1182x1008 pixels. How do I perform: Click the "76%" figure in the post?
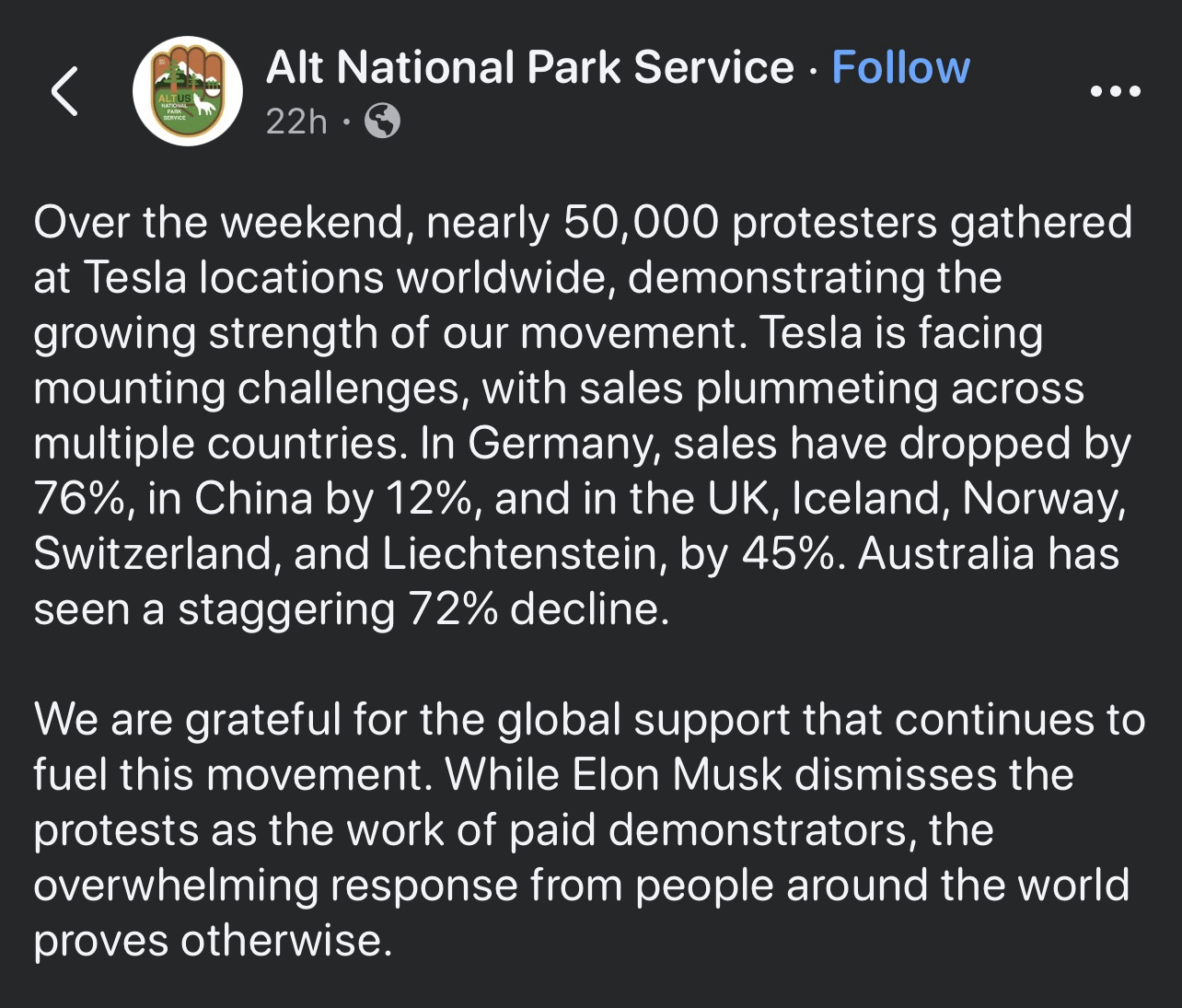tap(78, 499)
